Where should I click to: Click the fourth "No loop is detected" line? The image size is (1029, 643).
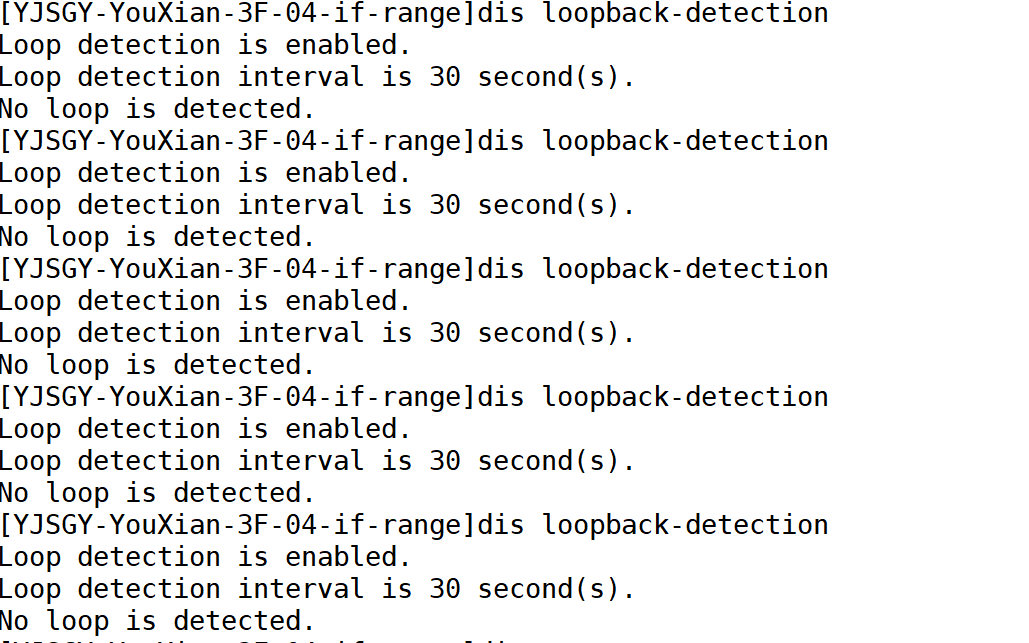(157, 493)
